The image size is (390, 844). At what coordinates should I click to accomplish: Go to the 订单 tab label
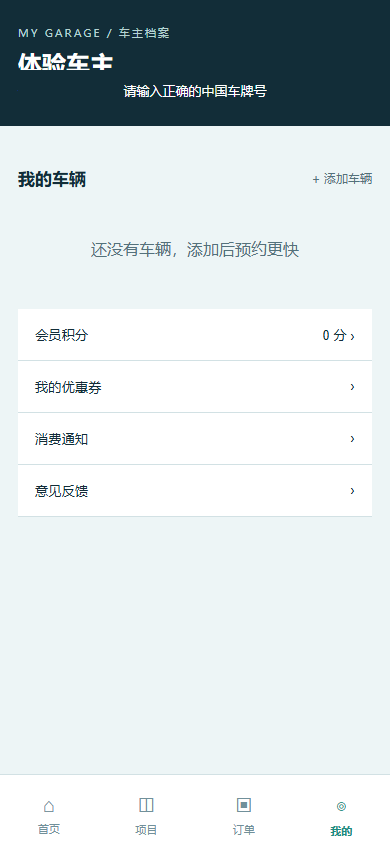click(244, 829)
